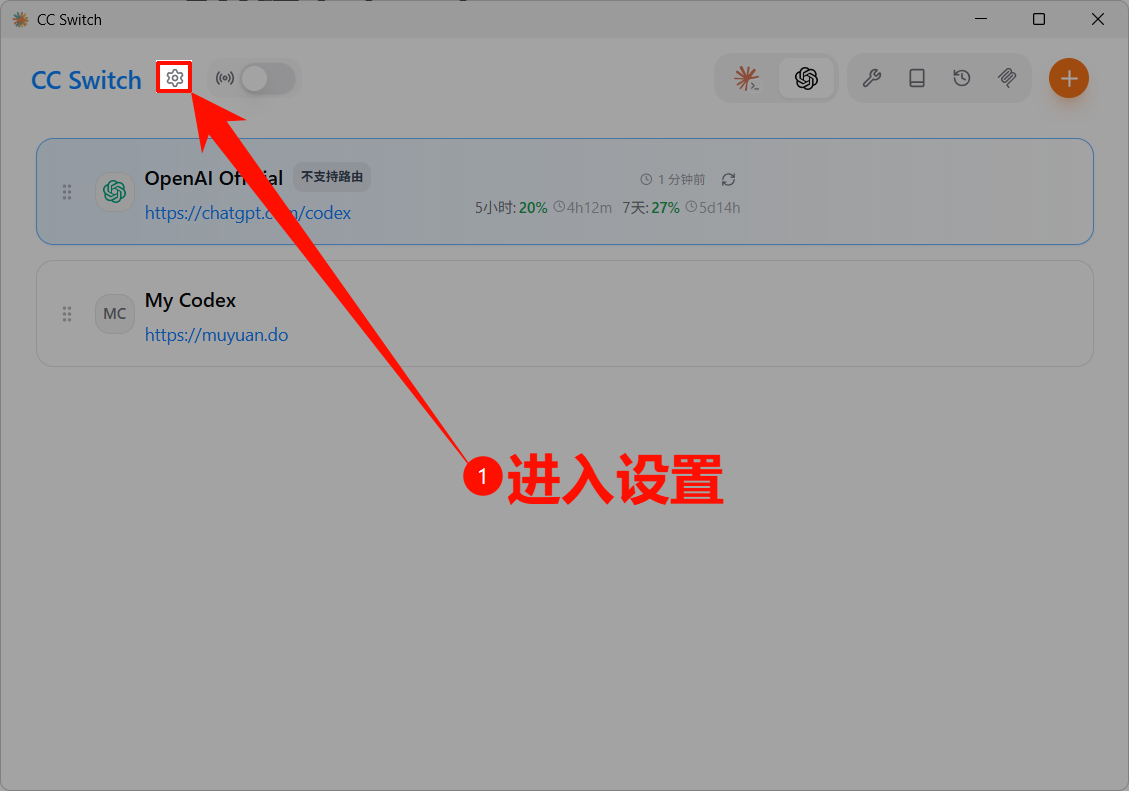Click the CC Switch heading logo text
This screenshot has height=791, width=1129.
click(86, 80)
